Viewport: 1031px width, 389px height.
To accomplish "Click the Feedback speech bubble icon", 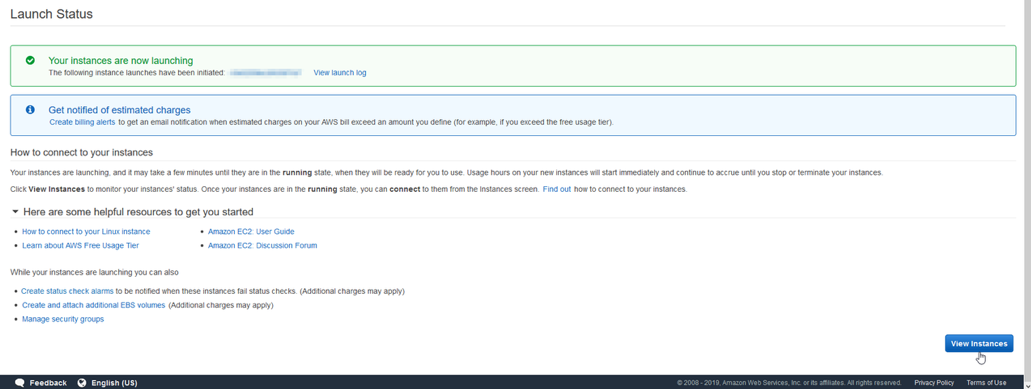I will pos(20,382).
